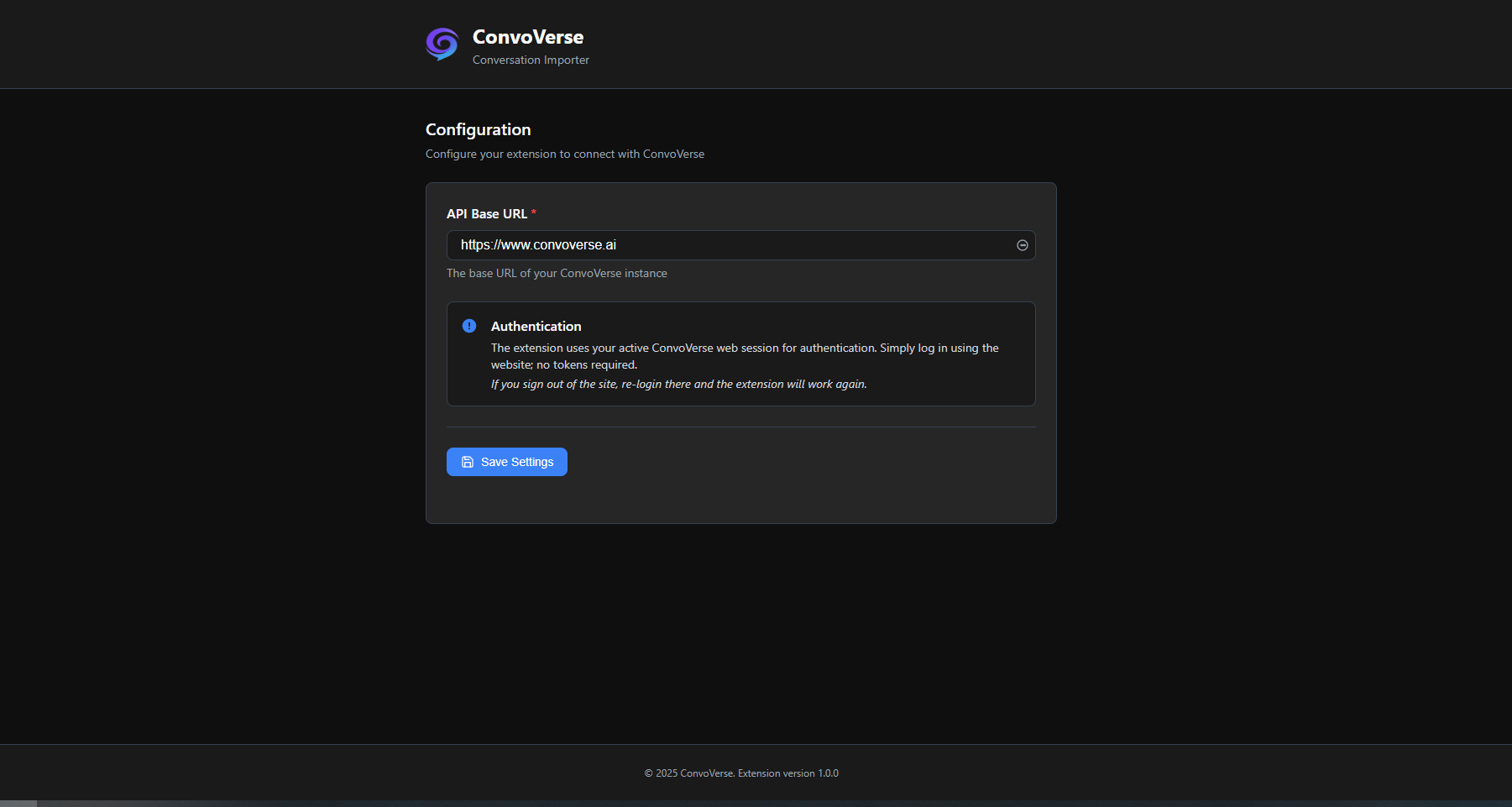
Task: Click the save glyph before the Save Settings label
Action: coord(467,462)
